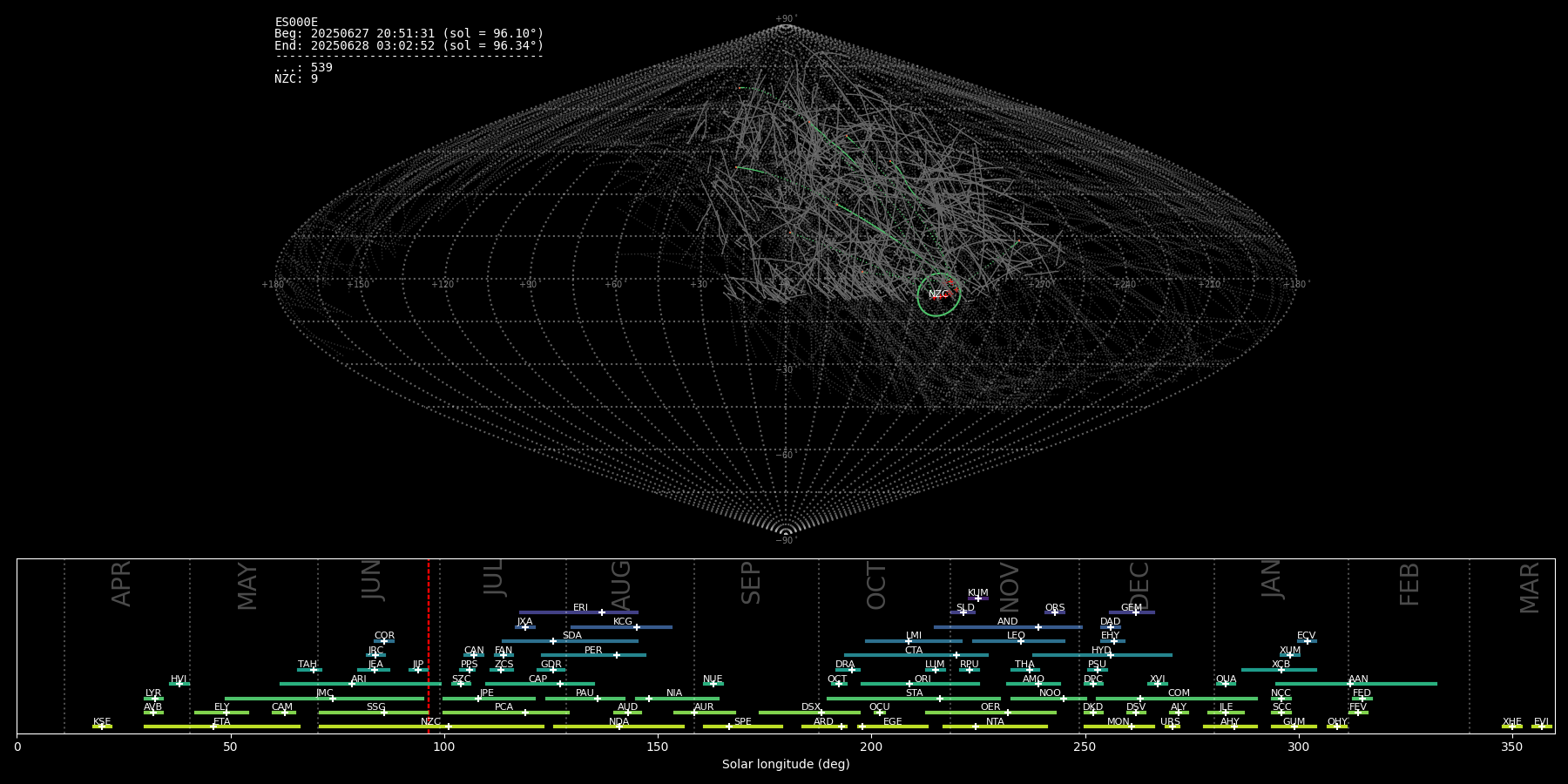Viewport: 1568px width, 784px height.
Task: Click the NZC radiant label inside green circle
Action: coord(938,294)
